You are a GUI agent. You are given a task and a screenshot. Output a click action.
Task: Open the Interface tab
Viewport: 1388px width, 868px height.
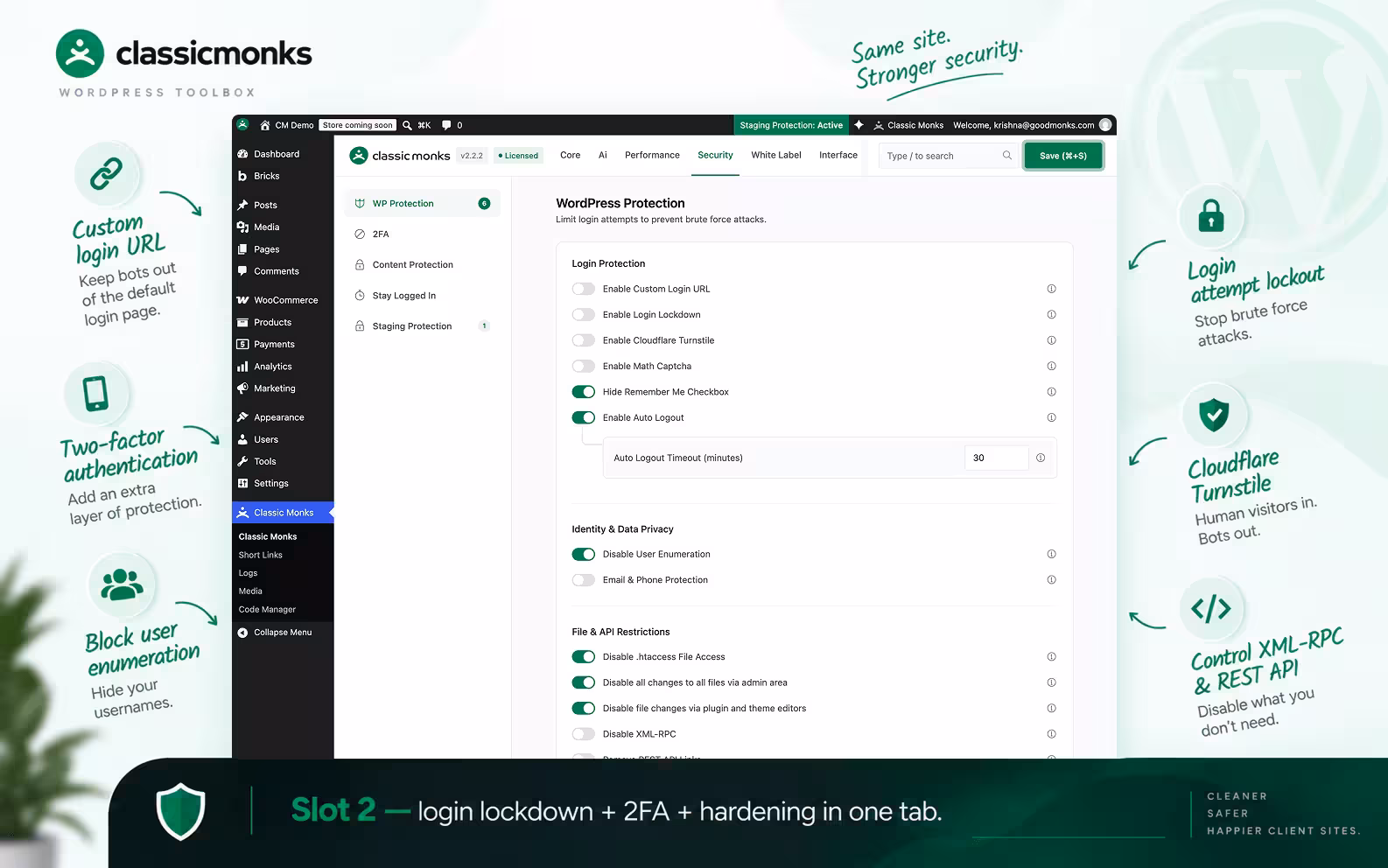tap(838, 155)
